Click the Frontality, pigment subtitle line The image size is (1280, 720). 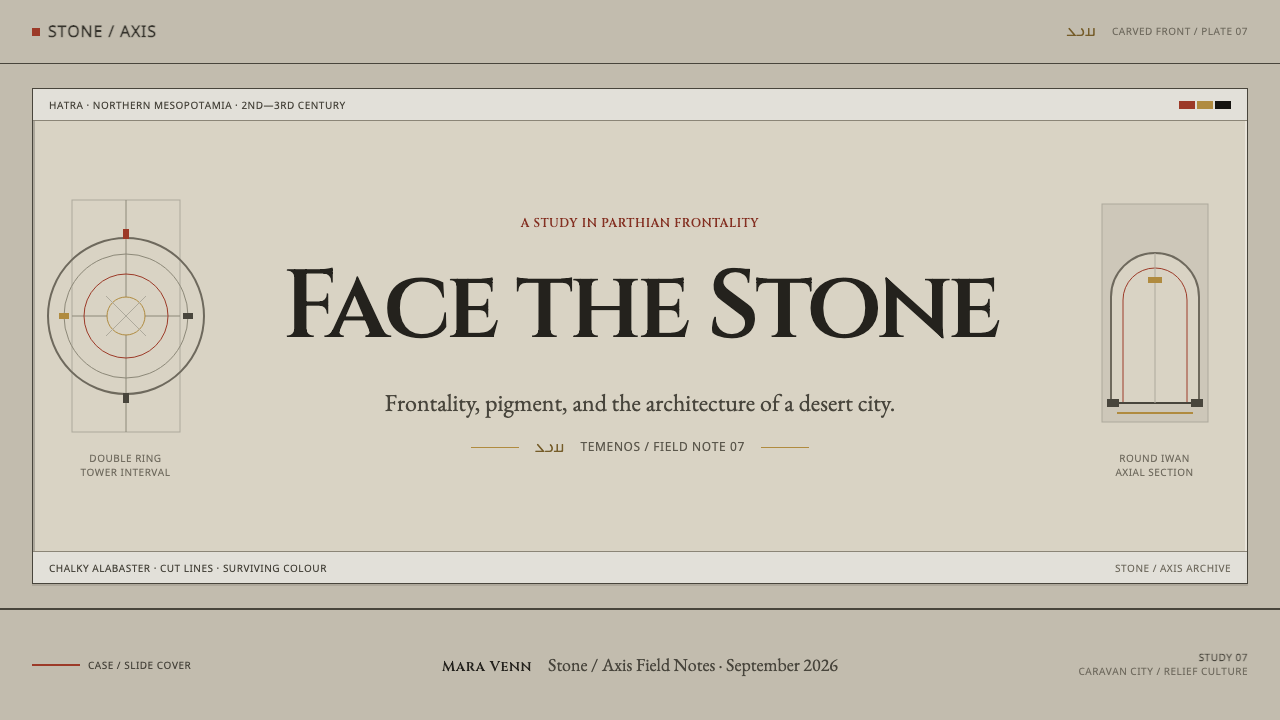pos(640,404)
